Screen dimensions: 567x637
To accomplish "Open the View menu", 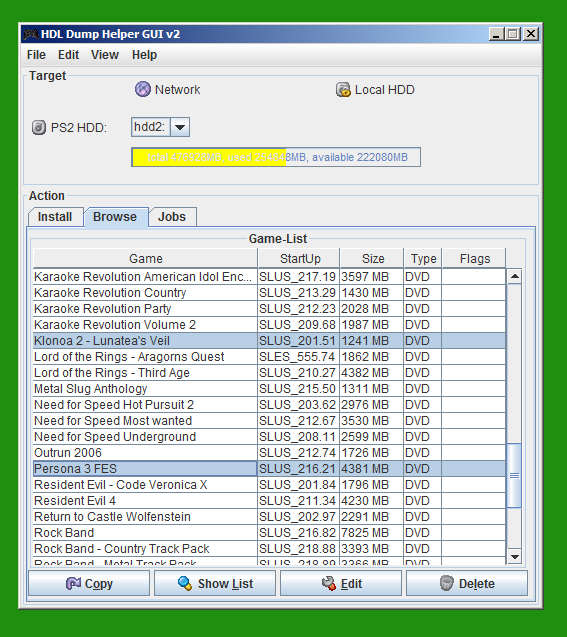I will click(105, 55).
